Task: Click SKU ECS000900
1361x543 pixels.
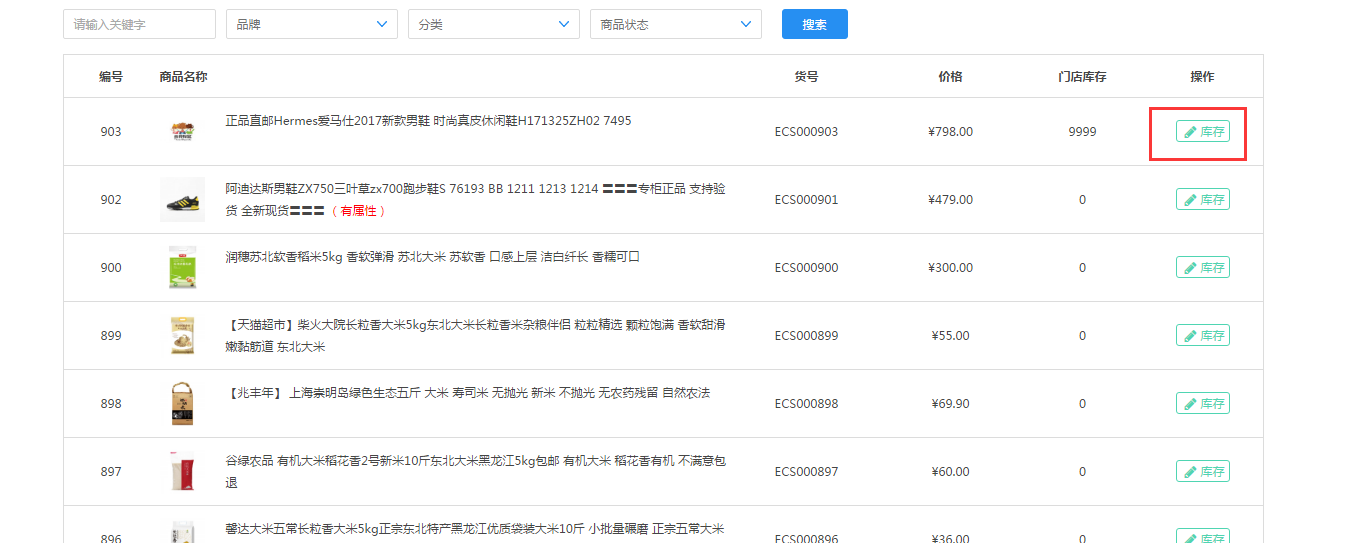Action: (x=806, y=268)
